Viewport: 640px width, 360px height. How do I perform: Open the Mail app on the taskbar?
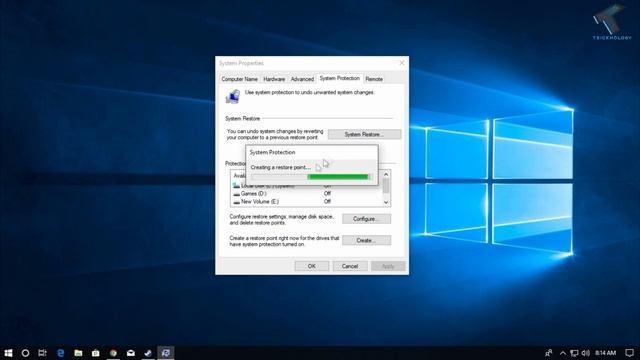131,353
